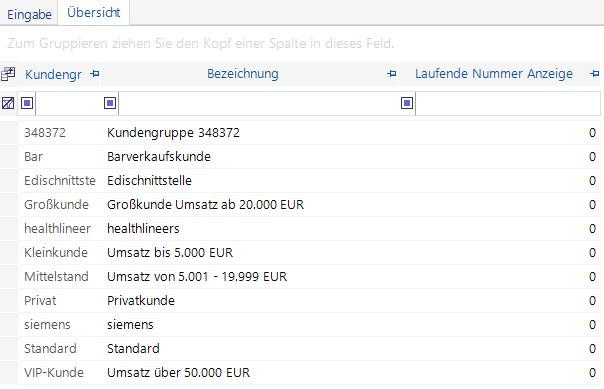
Task: Sort by the Bezeichnung column header
Action: [243, 74]
